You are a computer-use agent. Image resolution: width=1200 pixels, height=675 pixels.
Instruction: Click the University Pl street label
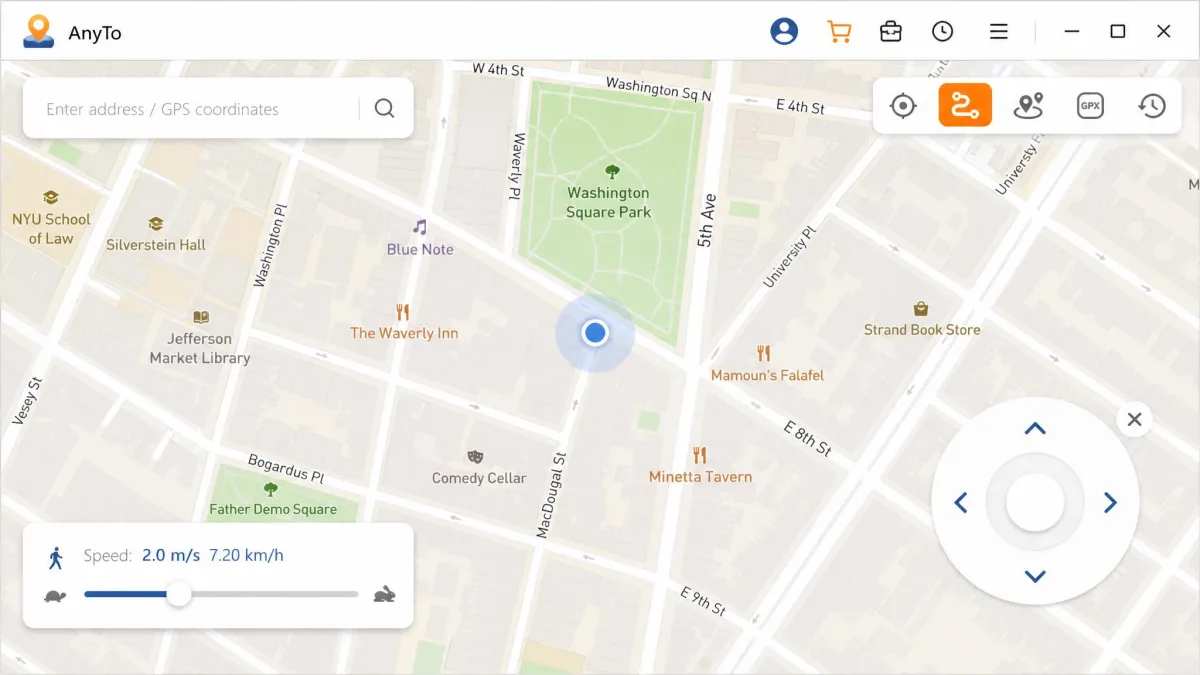(x=790, y=255)
